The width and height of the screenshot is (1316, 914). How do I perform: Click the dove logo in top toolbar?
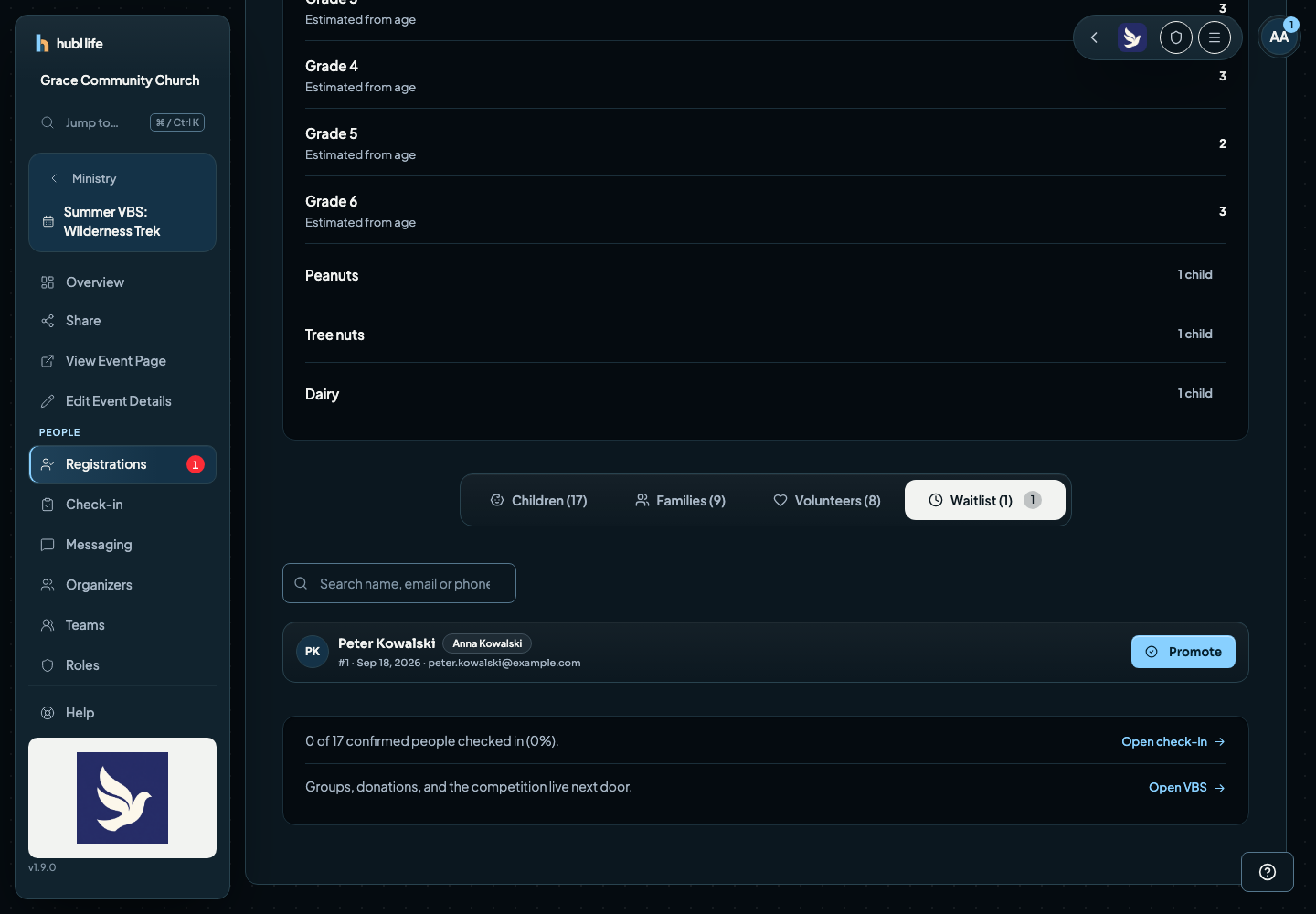tap(1132, 37)
